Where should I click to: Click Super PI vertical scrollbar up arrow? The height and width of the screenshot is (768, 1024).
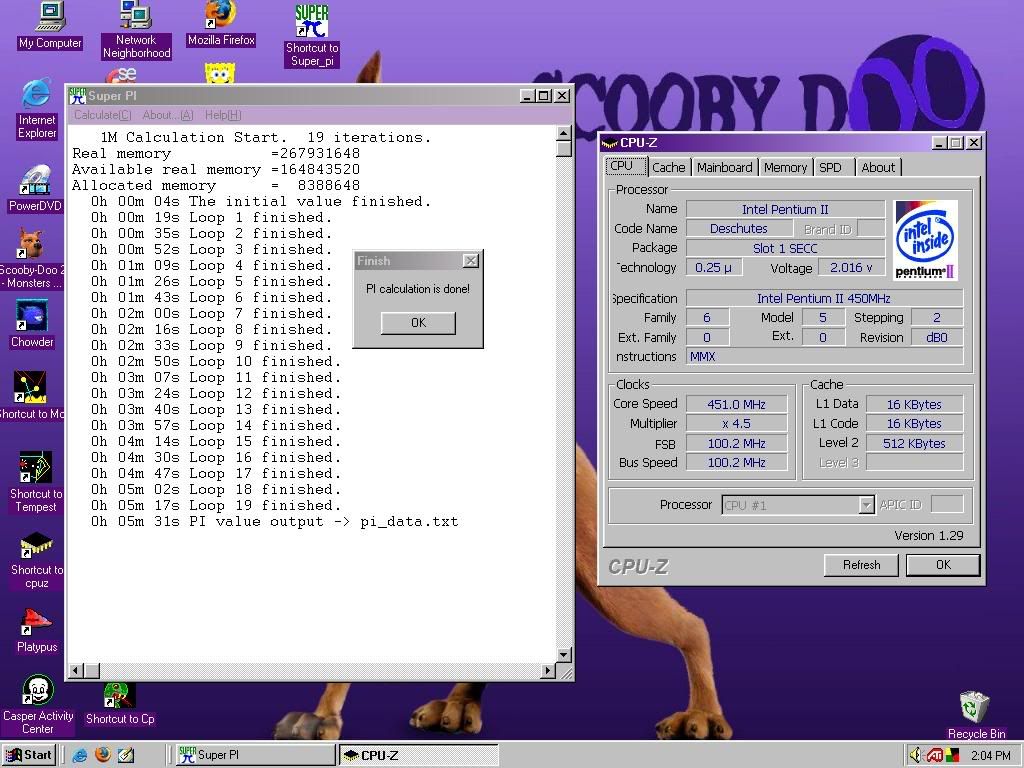coord(564,133)
